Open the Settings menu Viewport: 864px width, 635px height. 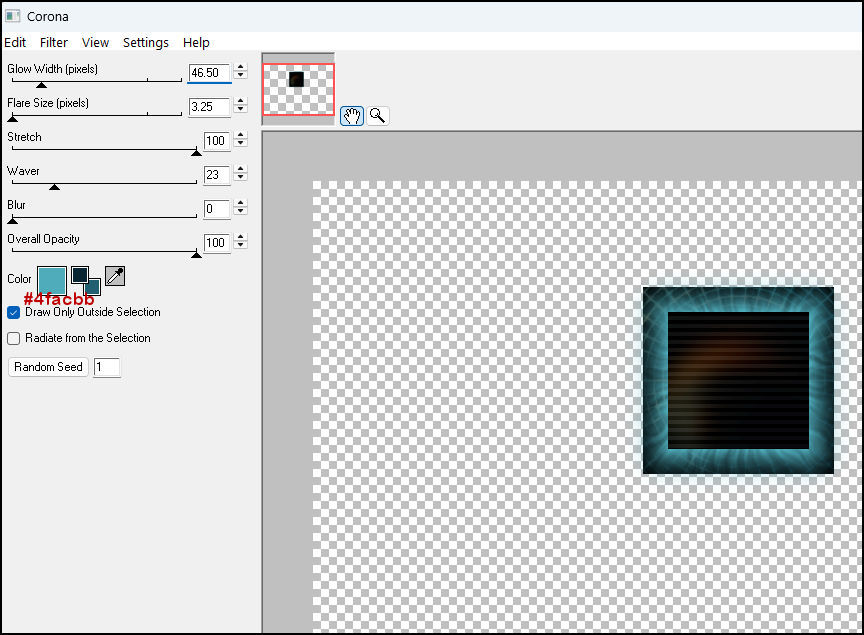(146, 42)
